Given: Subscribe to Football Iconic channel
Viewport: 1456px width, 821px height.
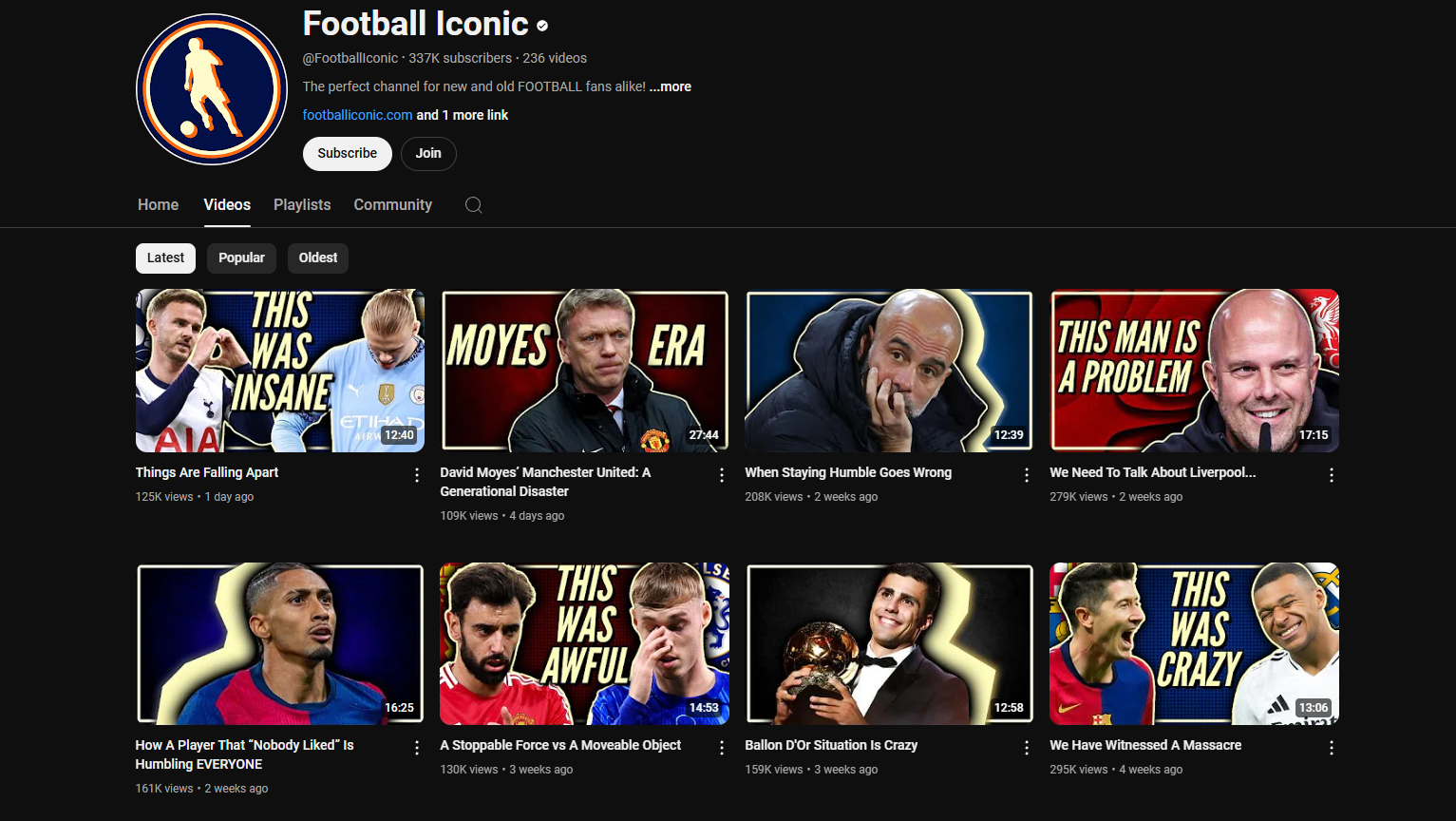Looking at the screenshot, I should pyautogui.click(x=347, y=154).
